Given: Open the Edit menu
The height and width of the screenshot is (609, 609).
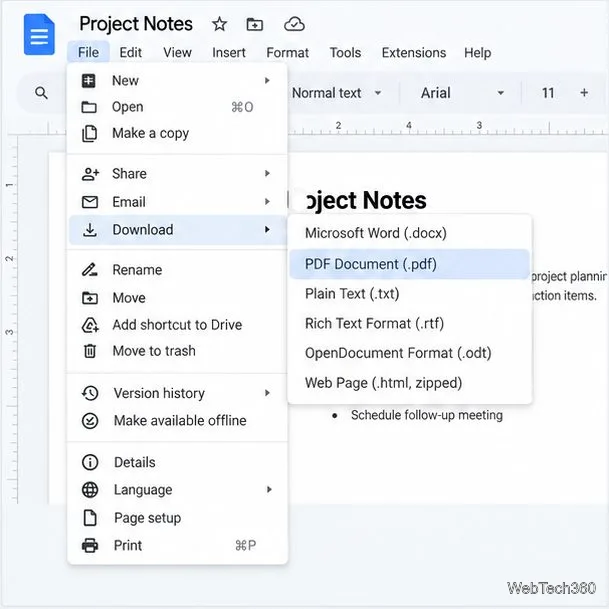Looking at the screenshot, I should (x=130, y=52).
